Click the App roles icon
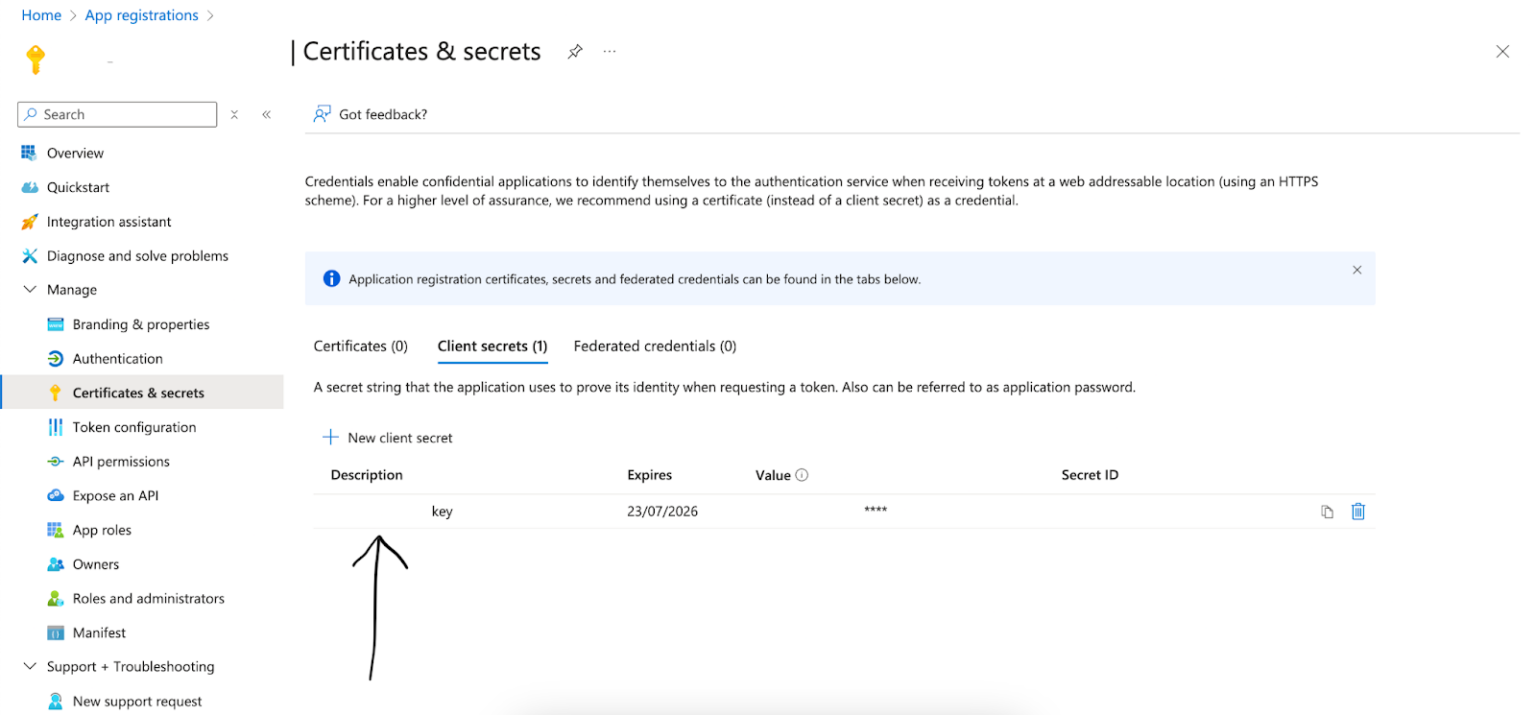1536x715 pixels. pyautogui.click(x=55, y=529)
